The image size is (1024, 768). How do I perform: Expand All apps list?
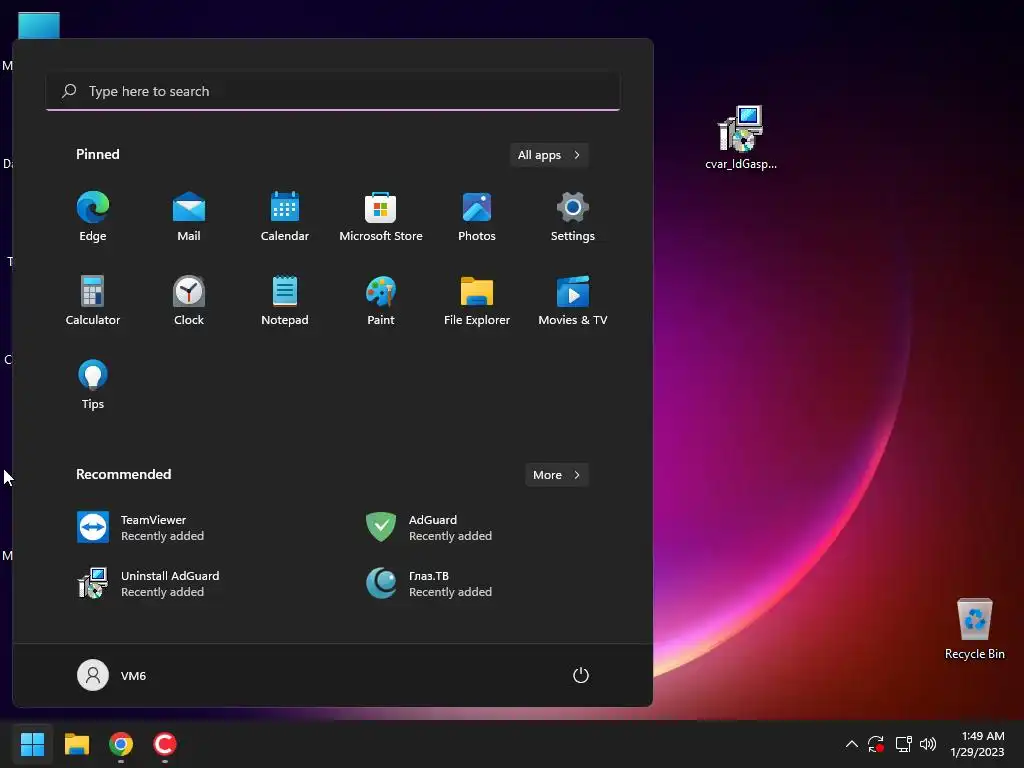549,155
